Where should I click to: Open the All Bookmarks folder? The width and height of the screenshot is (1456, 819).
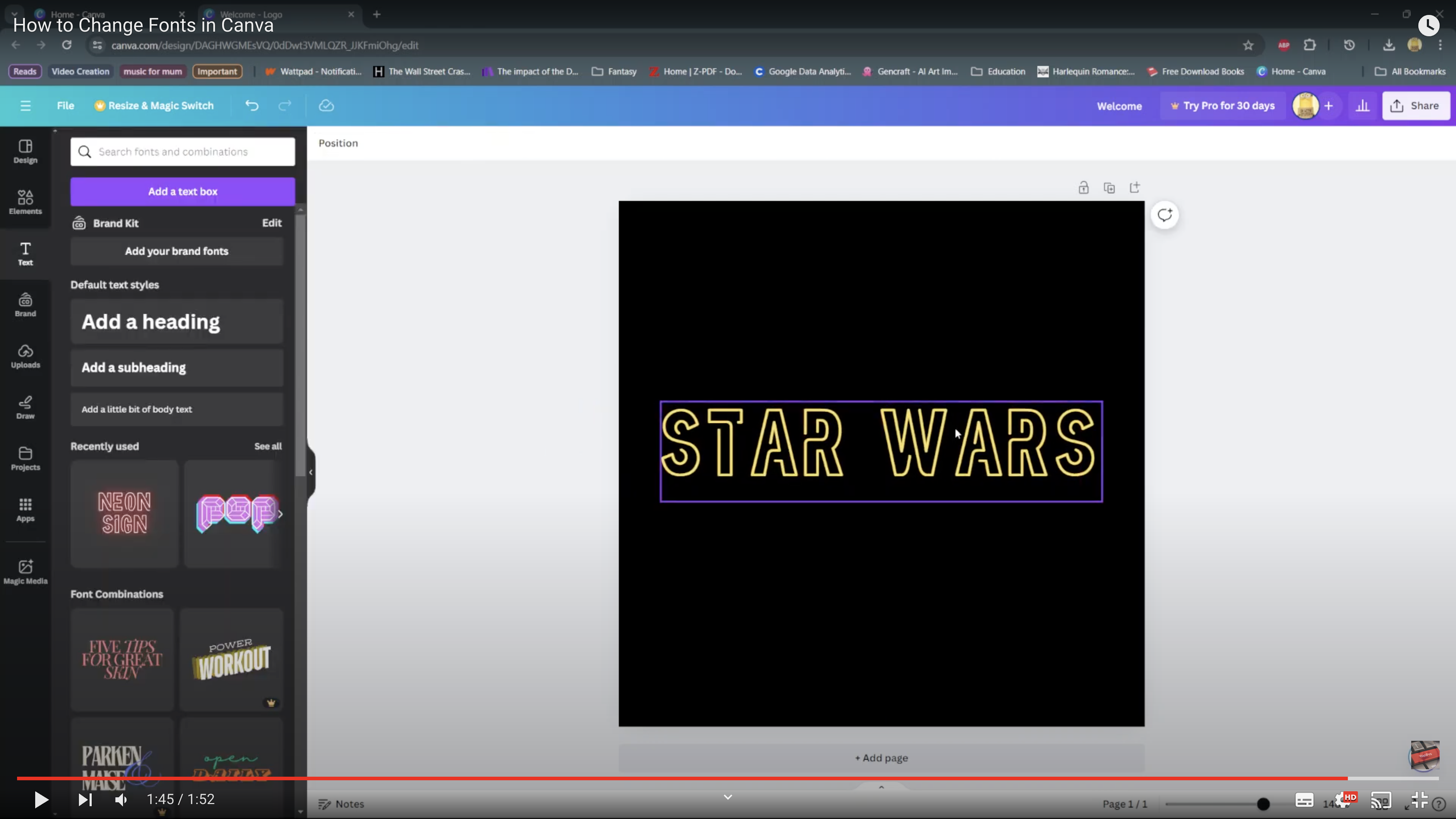[1410, 71]
